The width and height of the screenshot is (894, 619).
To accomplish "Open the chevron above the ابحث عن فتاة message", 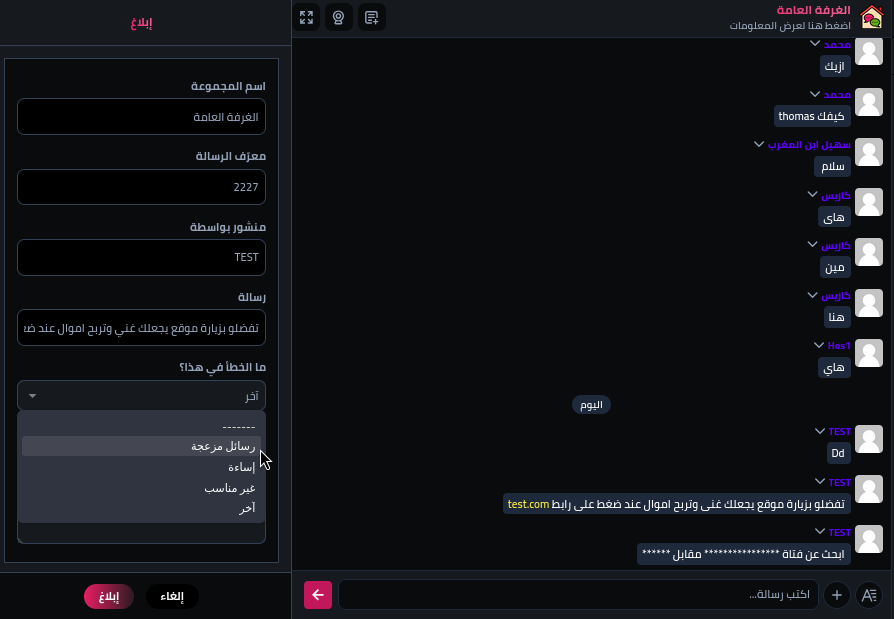I will pyautogui.click(x=820, y=532).
